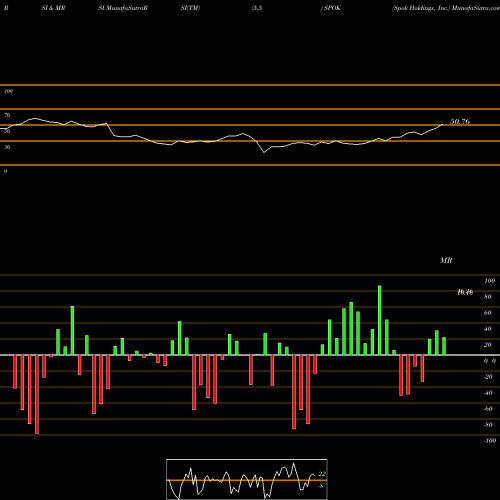Click the Spok Holdings, Inc. title text
The height and width of the screenshot is (500, 500).
[421, 8]
